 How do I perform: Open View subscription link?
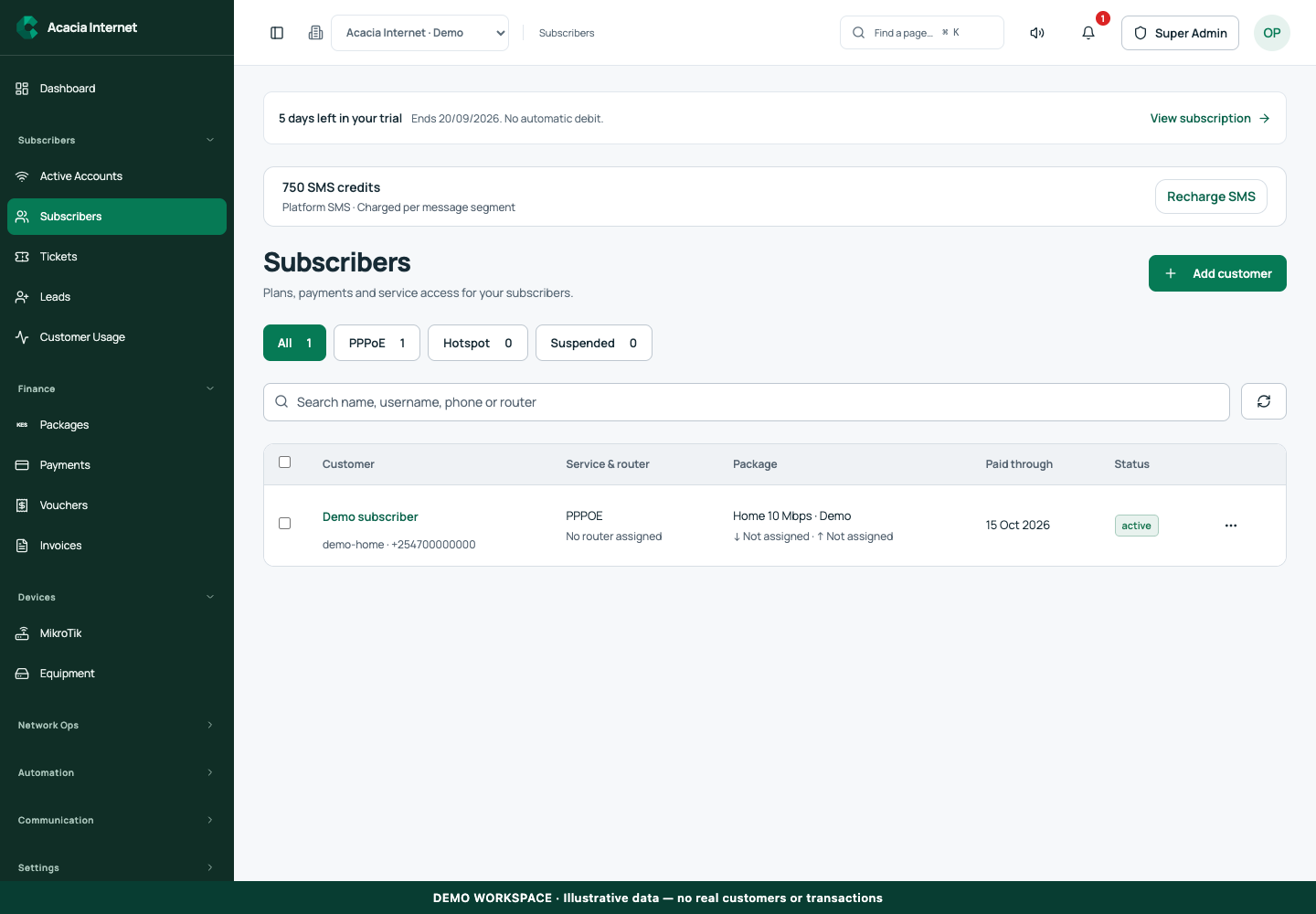[x=1210, y=118]
